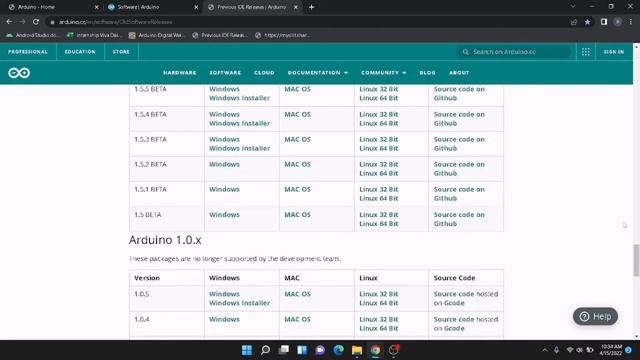
Task: Open Android Studio bookmark
Action: 32,35
